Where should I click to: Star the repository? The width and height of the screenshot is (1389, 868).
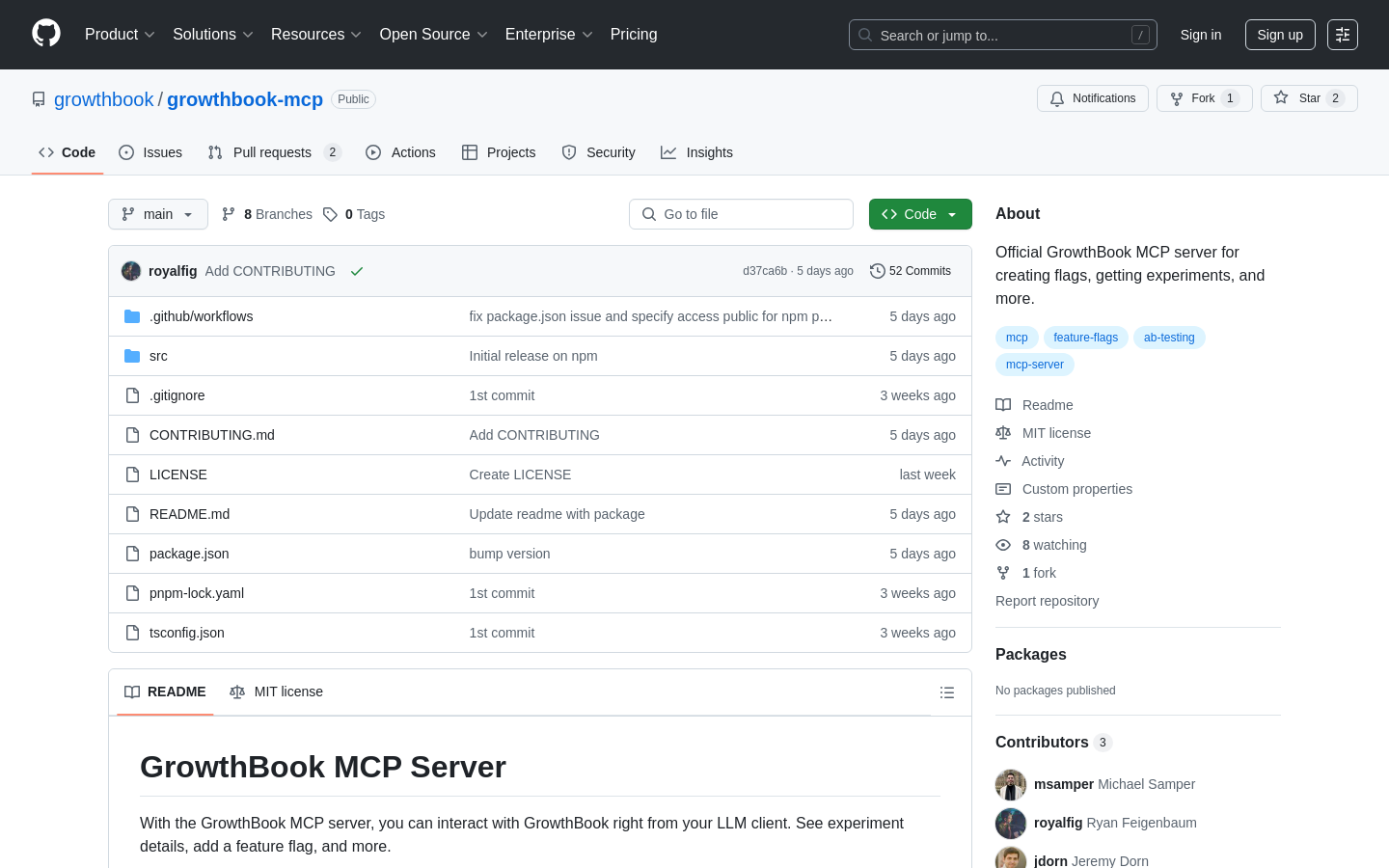(1309, 98)
